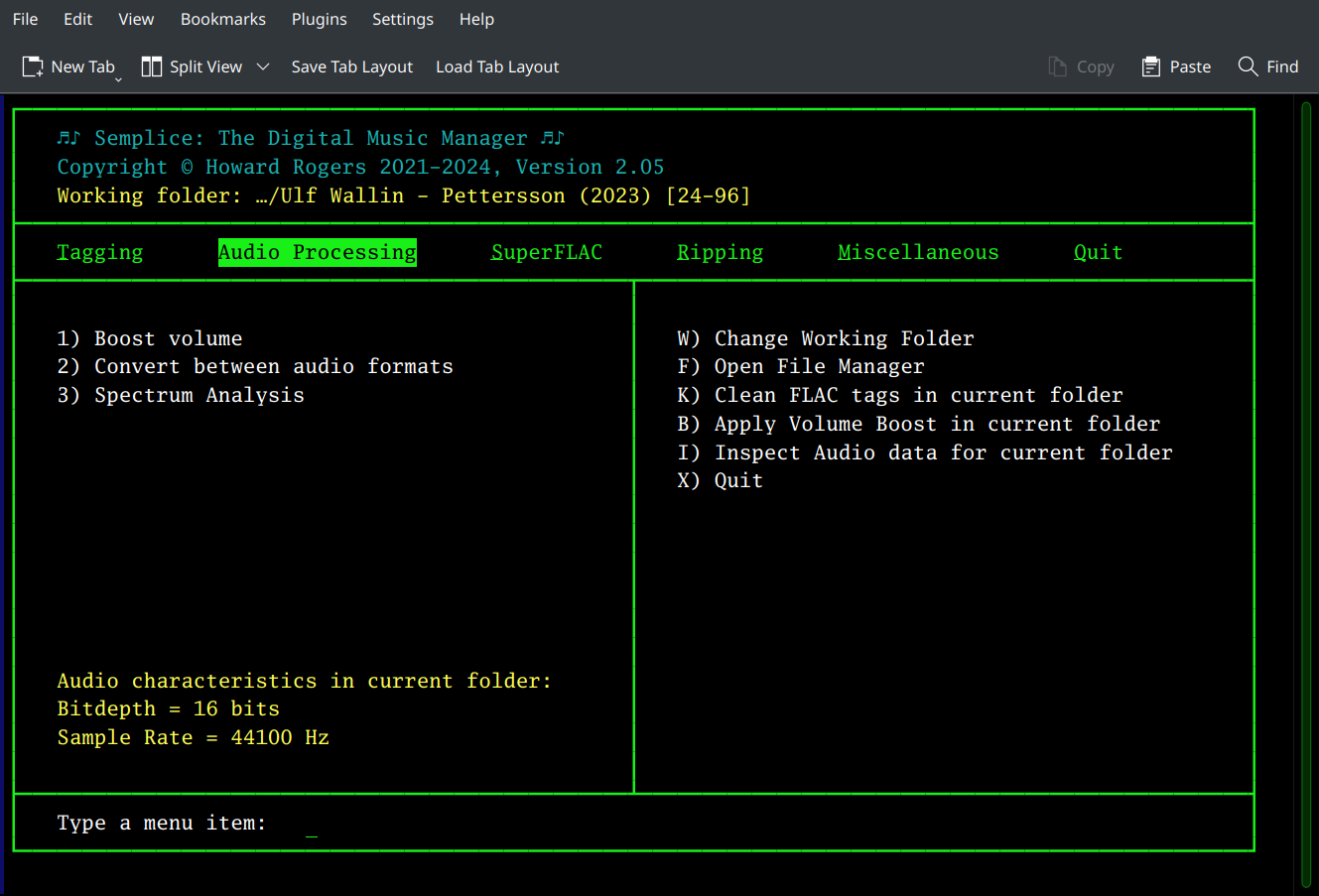Open the Bookmarks menu
The height and width of the screenshot is (896, 1319).
click(222, 19)
